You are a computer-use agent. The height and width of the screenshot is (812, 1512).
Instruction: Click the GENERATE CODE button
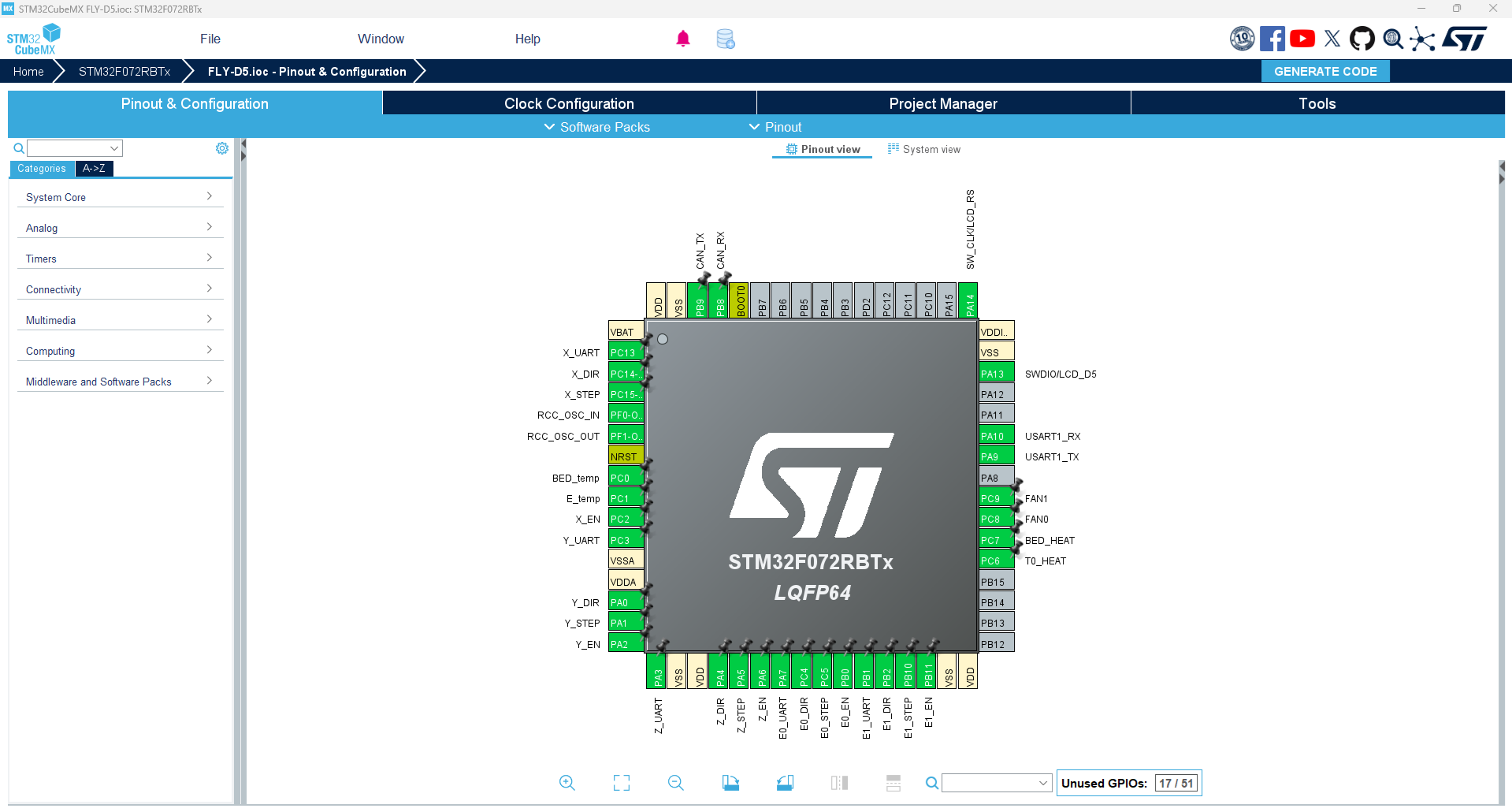click(1325, 71)
